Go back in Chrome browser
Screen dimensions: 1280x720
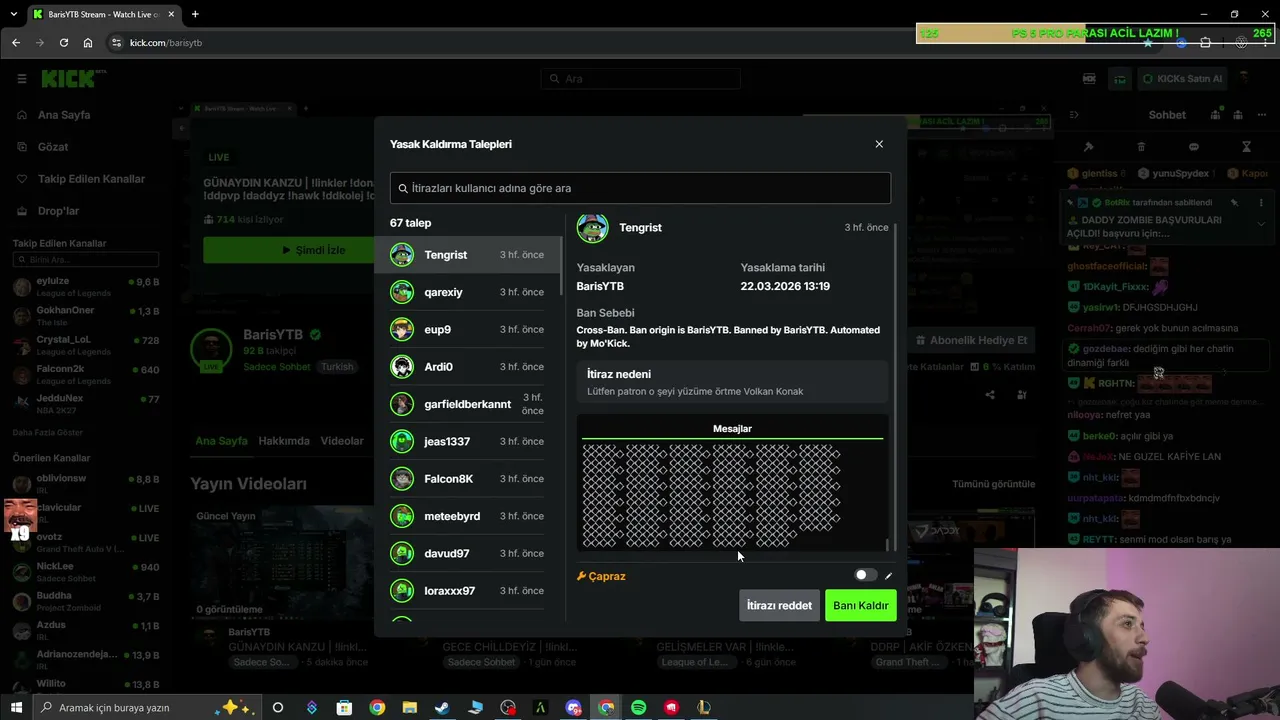point(16,43)
